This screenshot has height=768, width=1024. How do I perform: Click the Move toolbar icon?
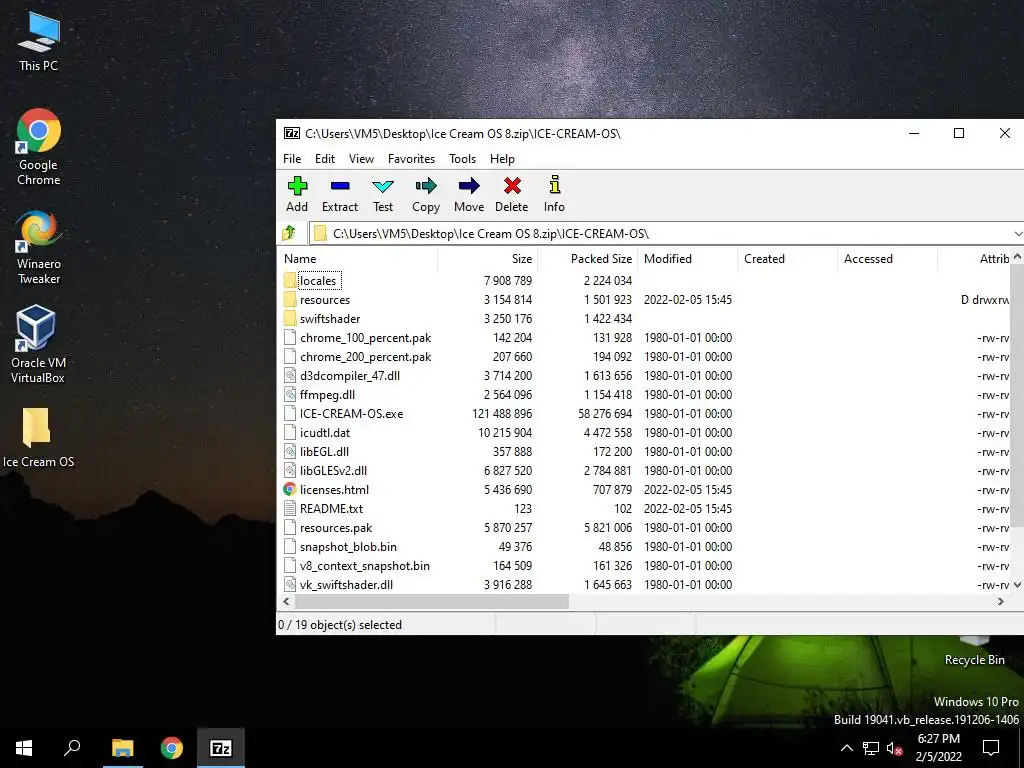pyautogui.click(x=469, y=186)
